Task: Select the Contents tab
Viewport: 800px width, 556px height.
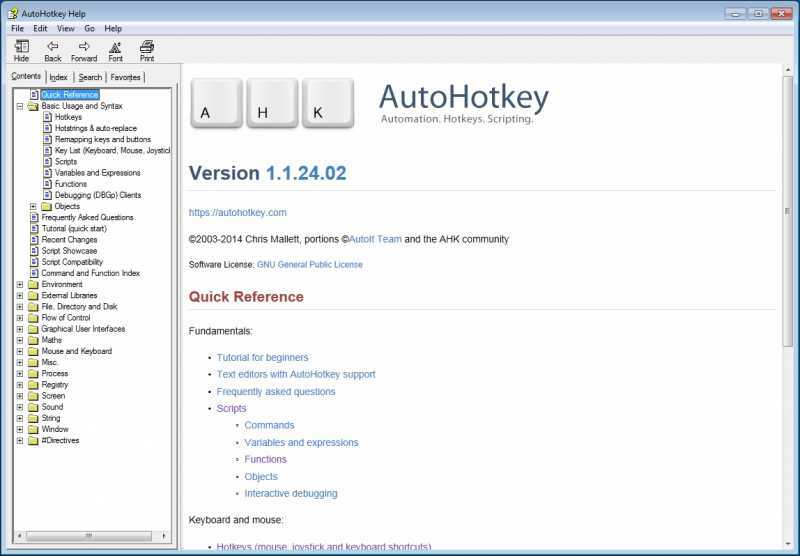Action: [x=26, y=76]
